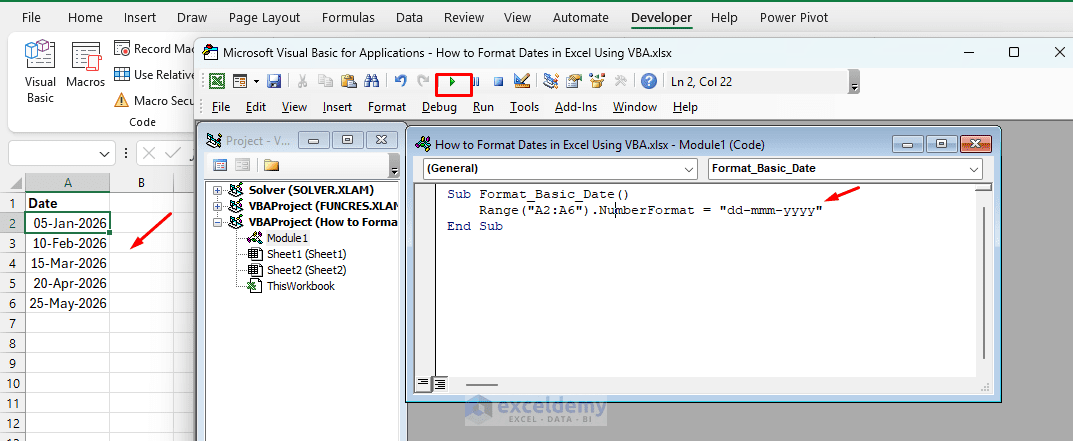The image size is (1073, 441).
Task: Open Project panel toolbar options arrow
Action: [x=394, y=166]
